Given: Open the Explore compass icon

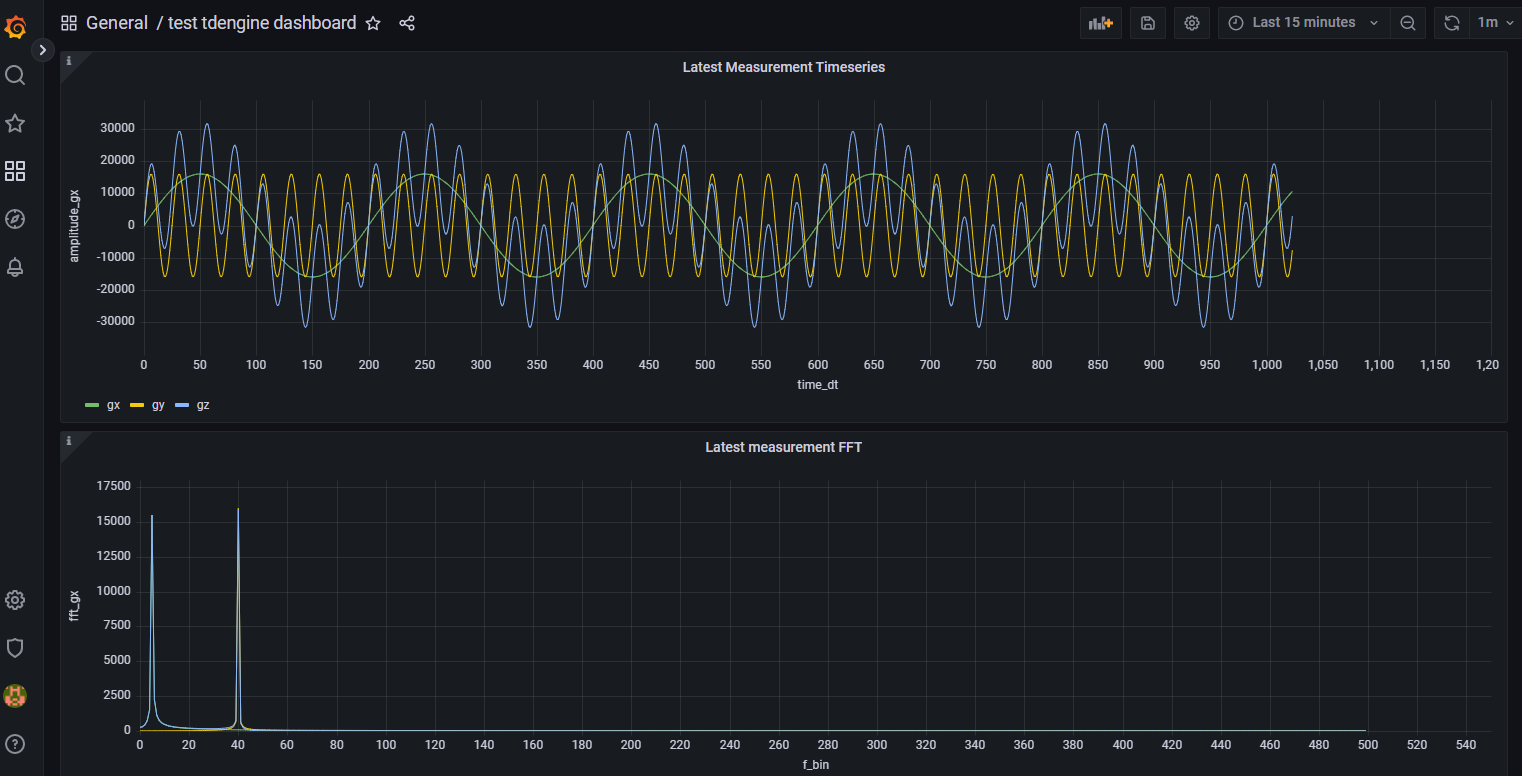Looking at the screenshot, I should pyautogui.click(x=15, y=219).
